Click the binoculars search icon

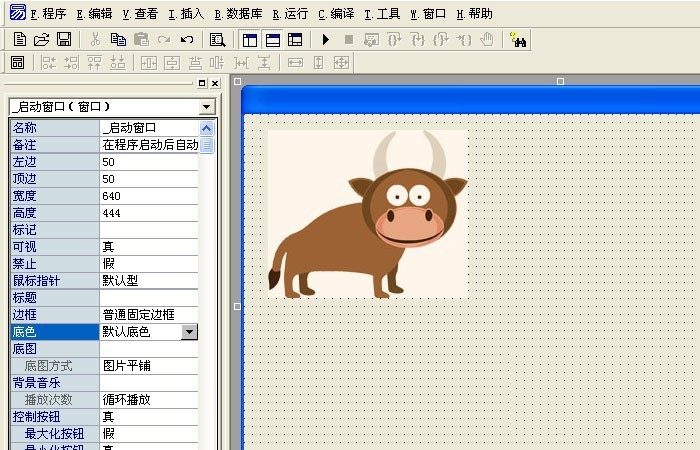point(518,40)
